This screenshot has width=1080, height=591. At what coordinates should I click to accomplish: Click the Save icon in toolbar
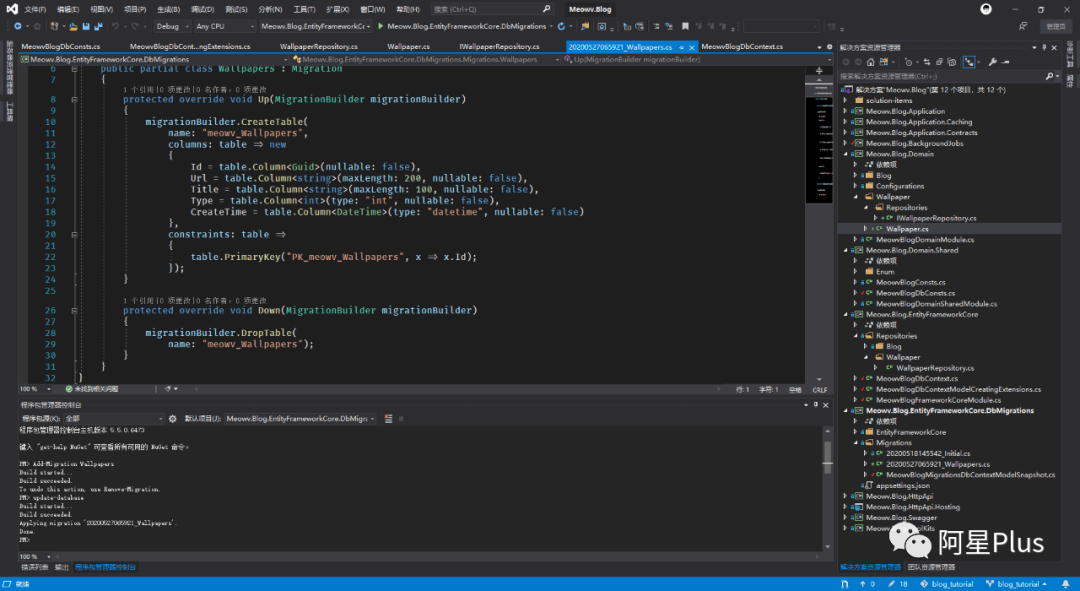point(86,26)
